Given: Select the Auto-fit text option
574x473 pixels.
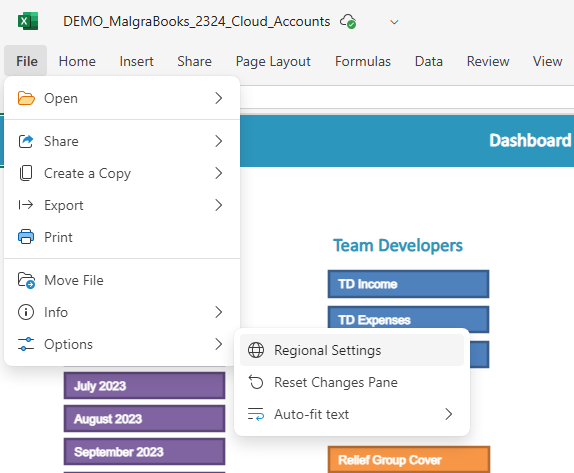Looking at the screenshot, I should (x=352, y=414).
